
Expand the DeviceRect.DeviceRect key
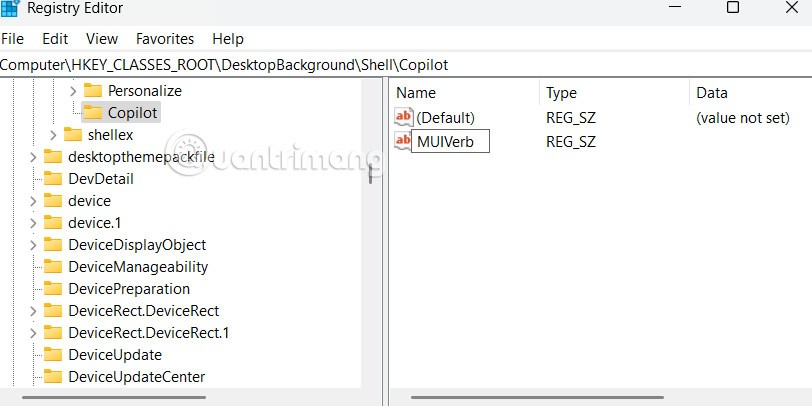(x=33, y=311)
